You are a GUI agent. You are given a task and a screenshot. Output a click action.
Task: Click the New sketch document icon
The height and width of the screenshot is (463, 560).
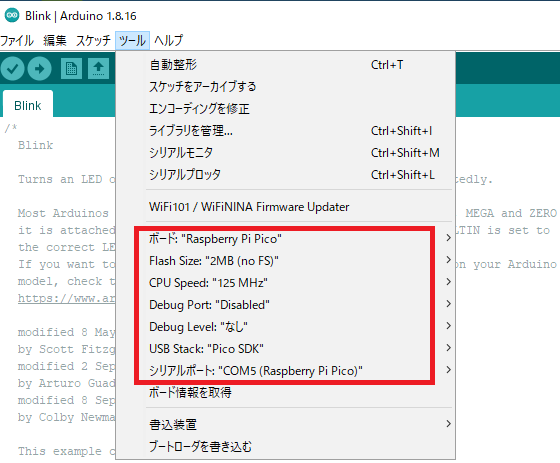point(71,68)
